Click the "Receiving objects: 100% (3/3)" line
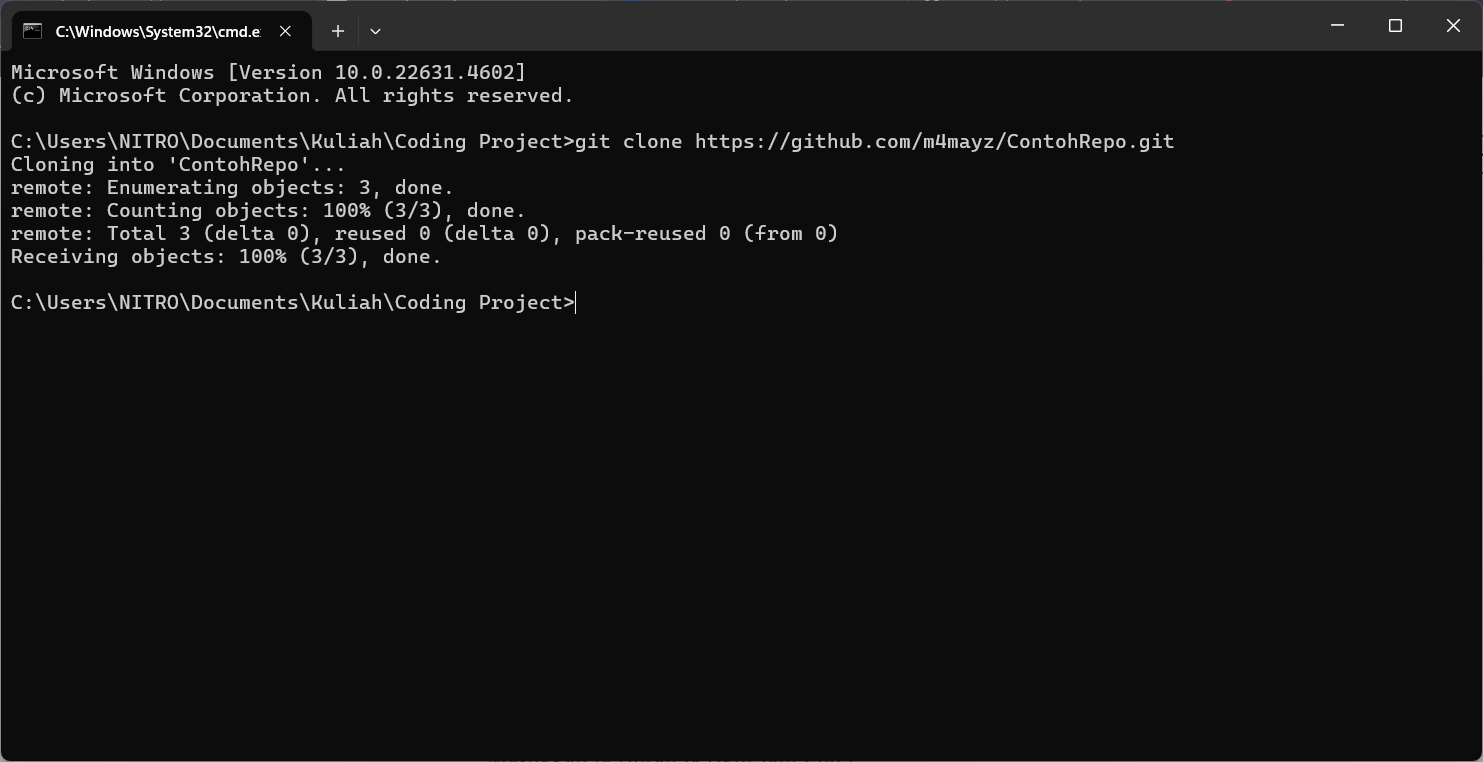1483x762 pixels. pos(226,256)
